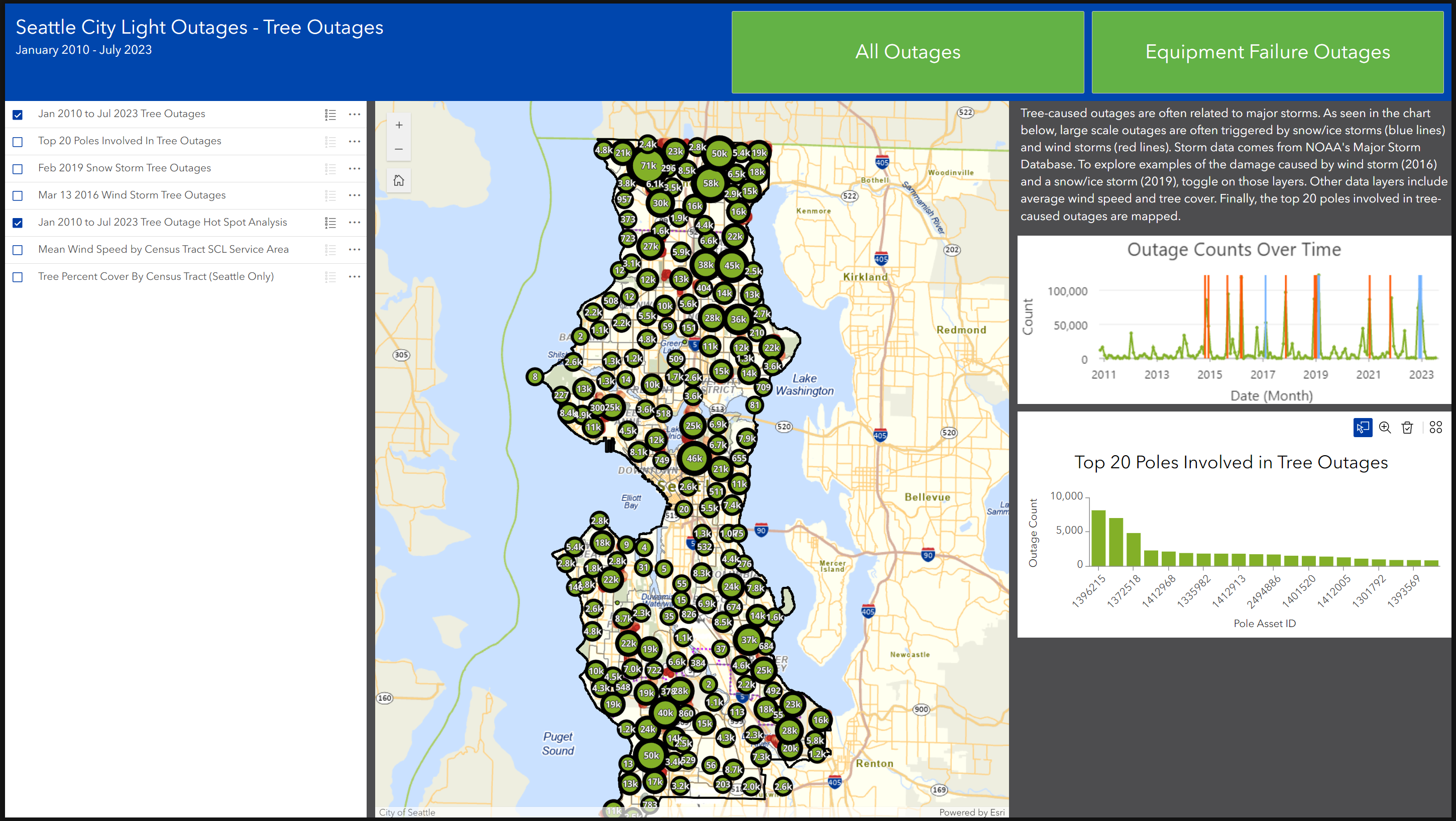Screen dimensions: 1456x821
Task: Check Tree Percent Cover By Census Tract
Action: pyautogui.click(x=18, y=277)
